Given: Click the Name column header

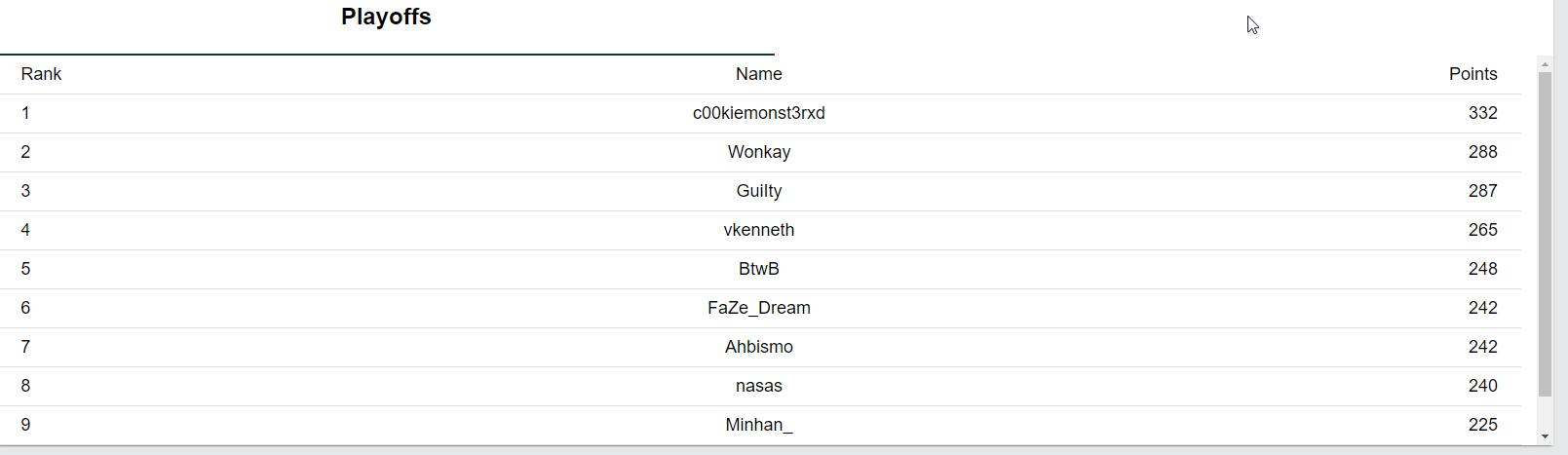Looking at the screenshot, I should (x=759, y=74).
